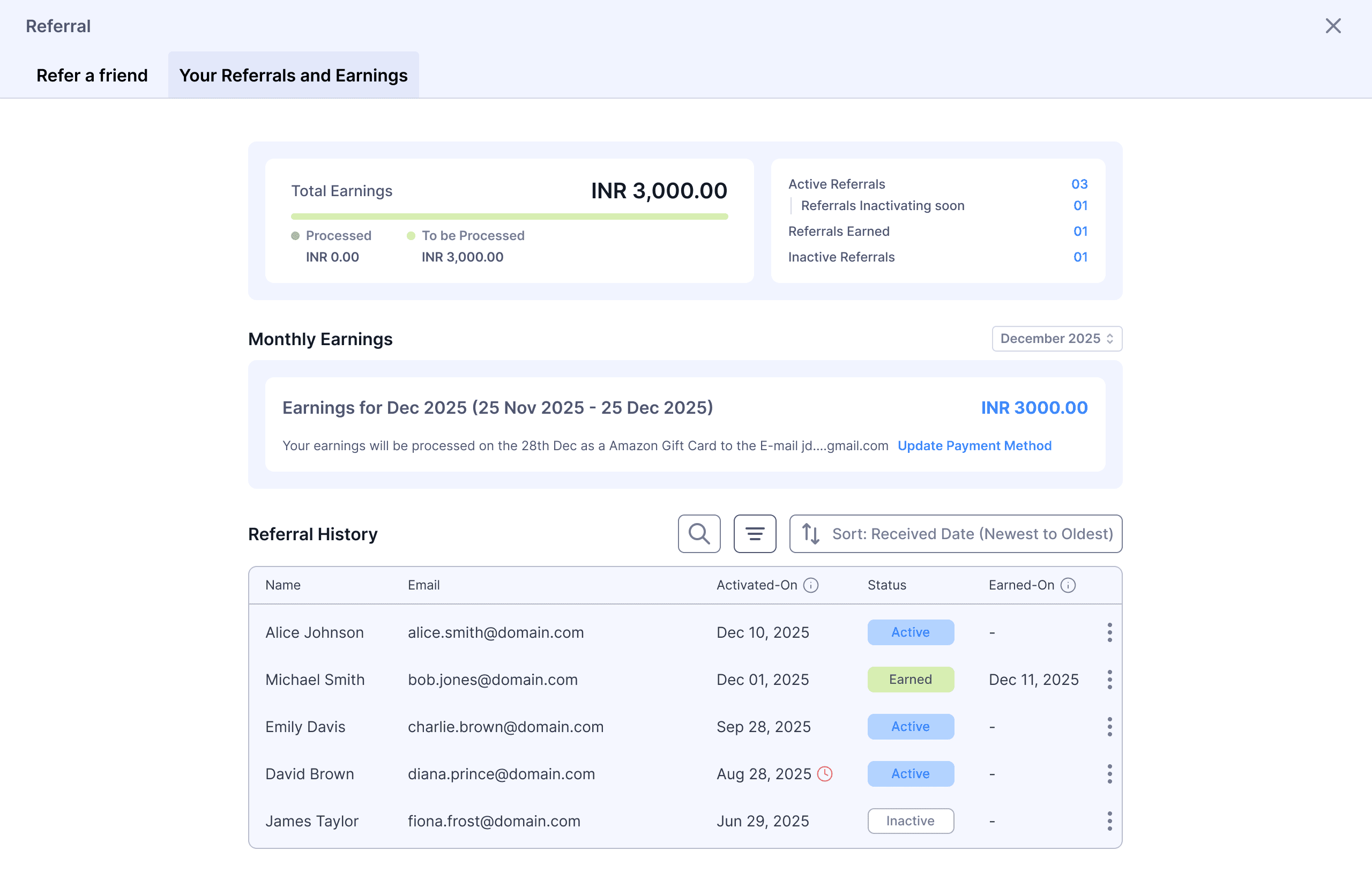Viewport: 1372px width, 895px height.
Task: Close the Referral dialog
Action: (x=1333, y=26)
